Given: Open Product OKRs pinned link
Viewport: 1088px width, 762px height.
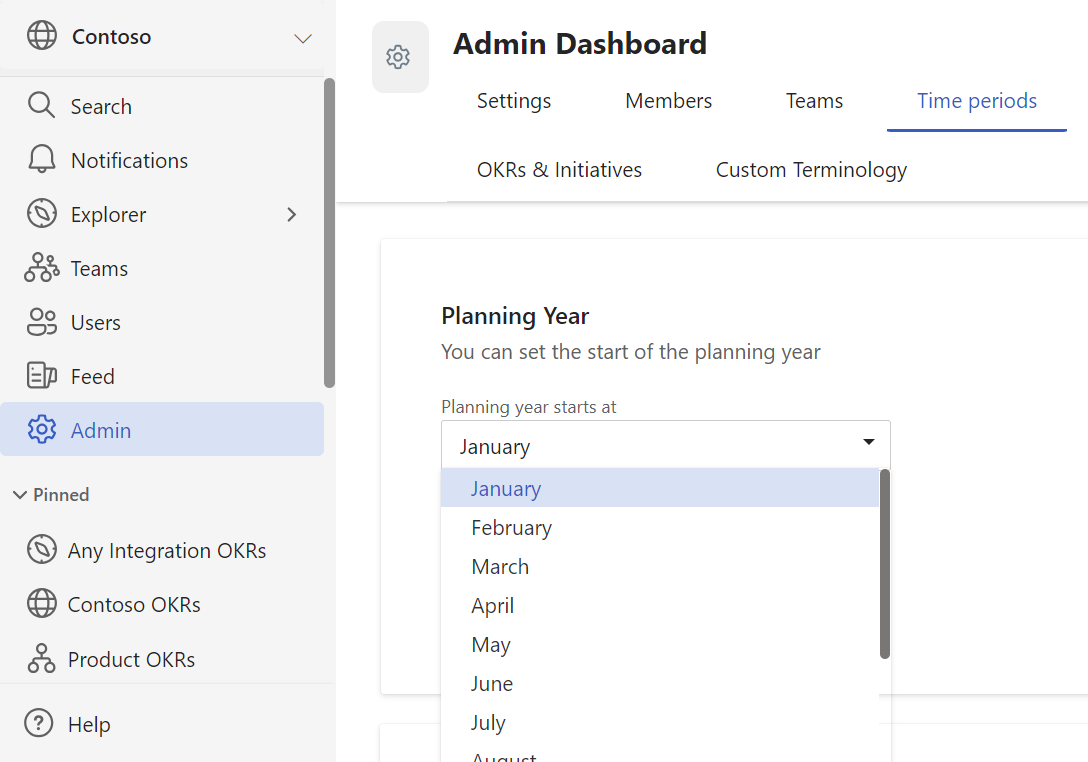Looking at the screenshot, I should pyautogui.click(x=131, y=659).
